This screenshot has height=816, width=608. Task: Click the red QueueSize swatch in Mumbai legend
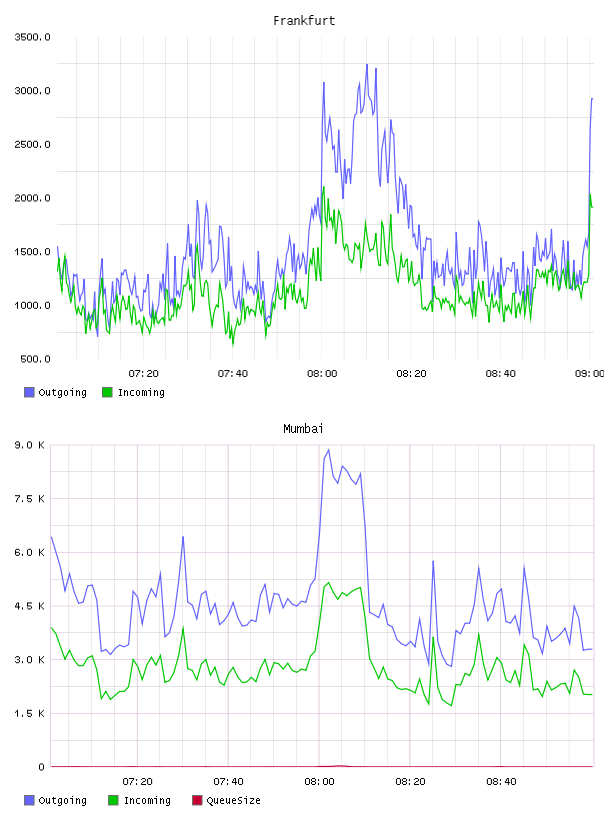[x=197, y=800]
